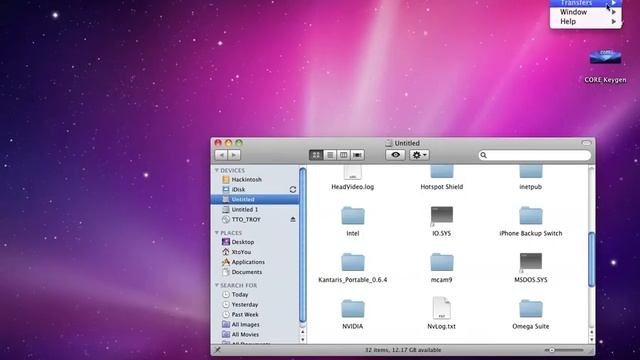Click the file list vertical scrollbar

point(591,259)
